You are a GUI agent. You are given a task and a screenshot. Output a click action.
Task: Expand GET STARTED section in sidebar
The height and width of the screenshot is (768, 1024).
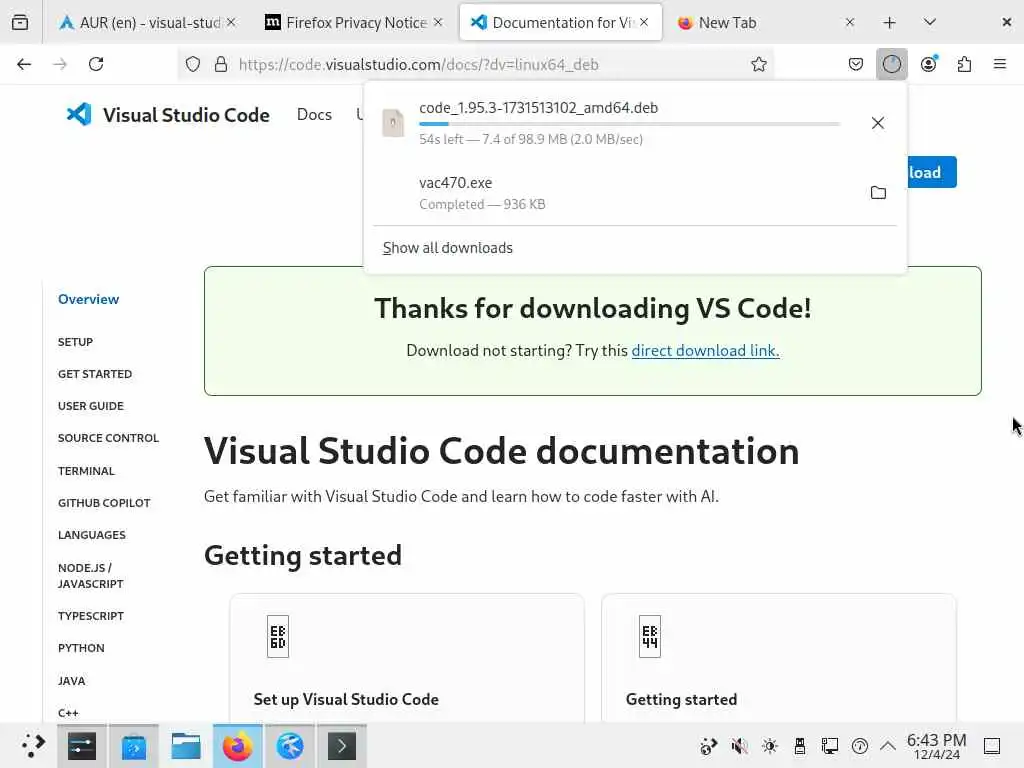(95, 374)
